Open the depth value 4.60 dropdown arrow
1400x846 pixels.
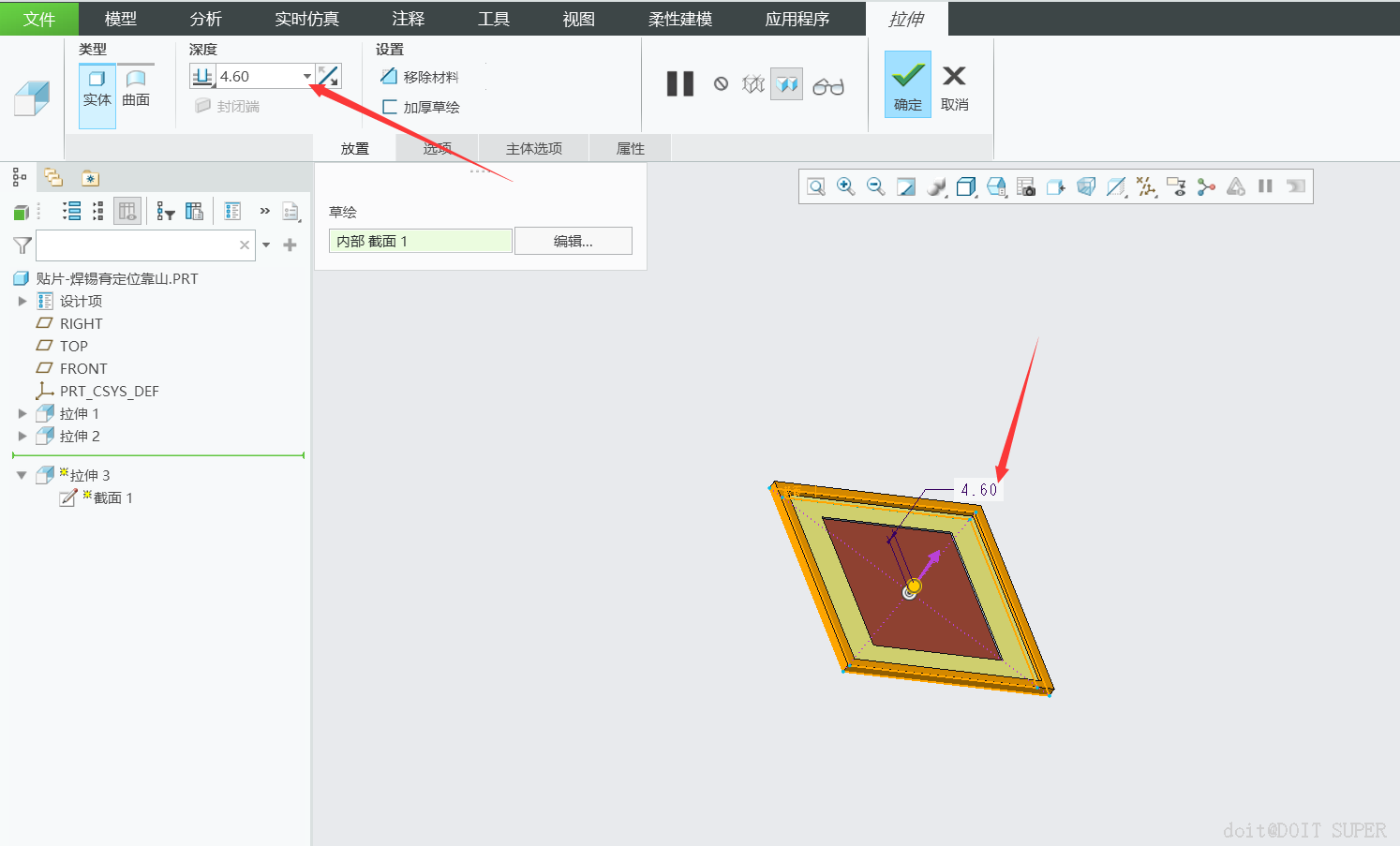(x=306, y=77)
